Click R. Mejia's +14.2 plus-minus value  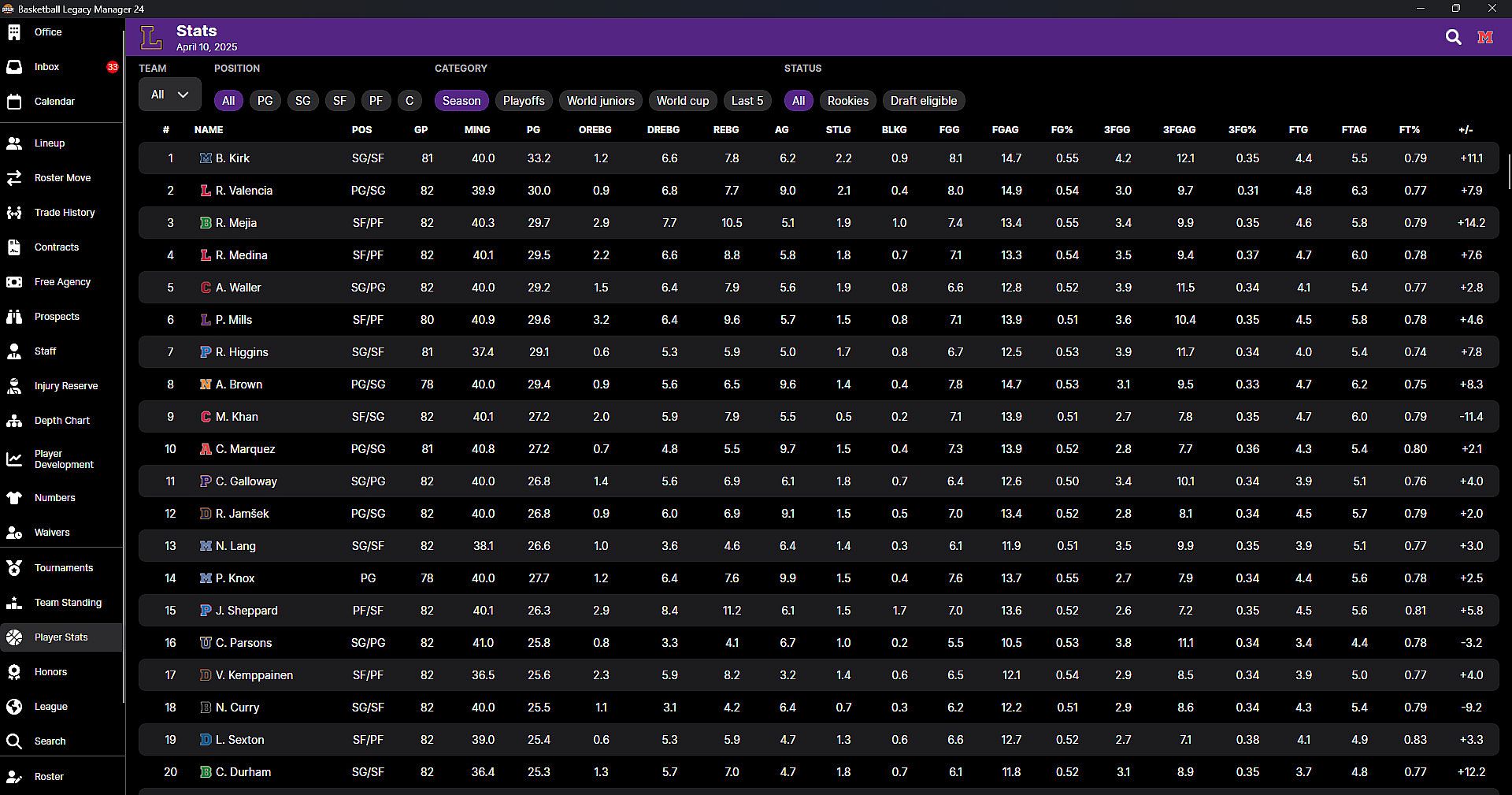pos(1471,223)
